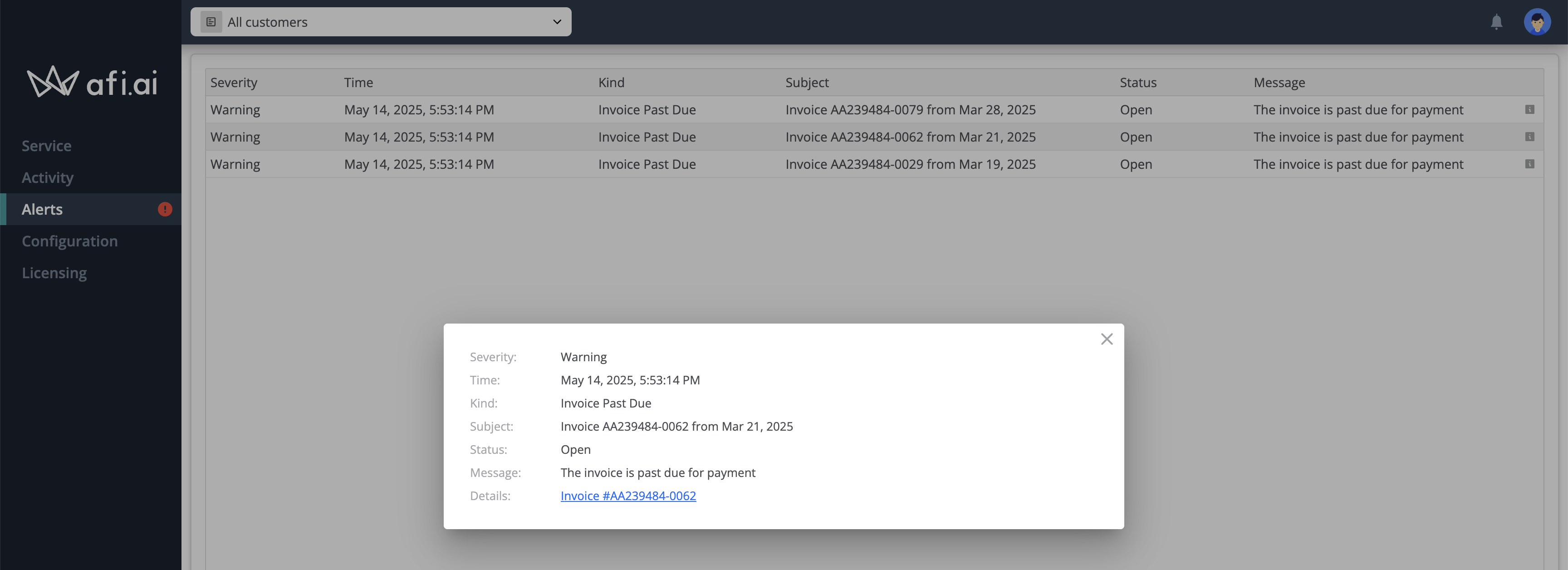
Task: Select subject 'Invoice AA239484-0079 from Mar 28, 2025'
Action: tap(910, 110)
